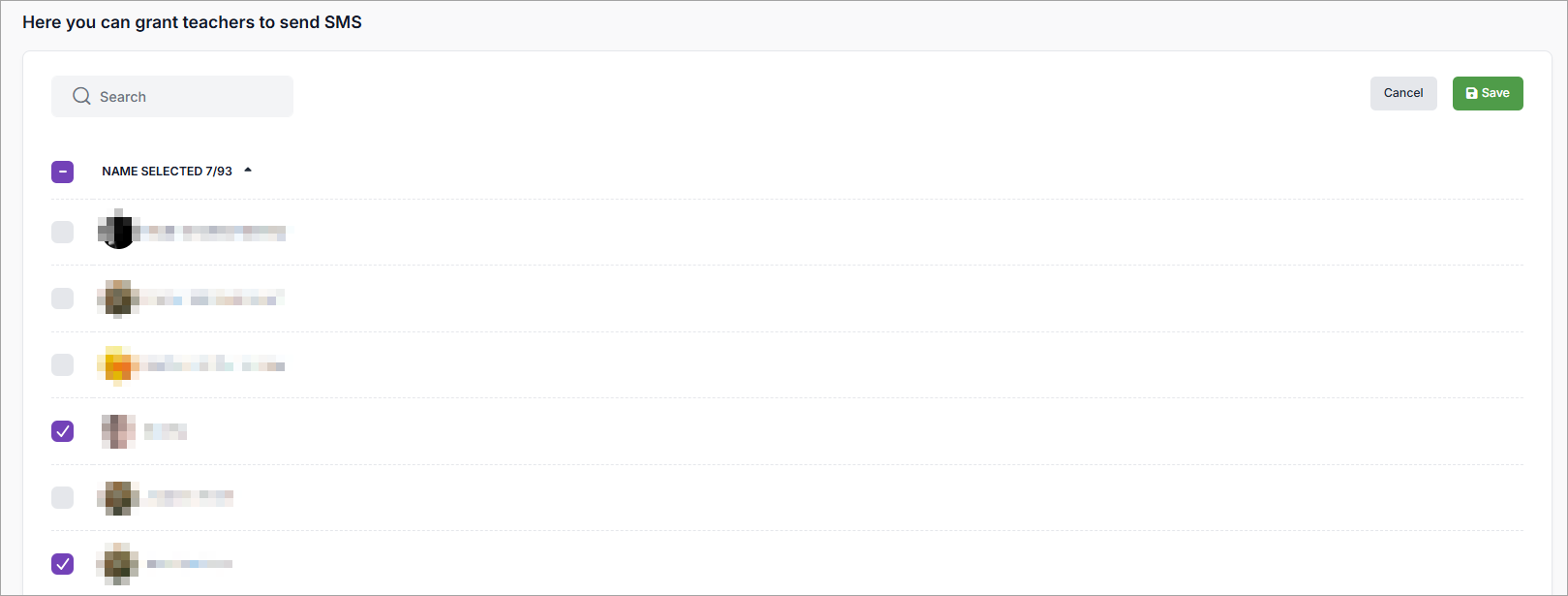Viewport: 1568px width, 596px height.
Task: Select the fifth teacher's checkbox
Action: click(x=63, y=498)
